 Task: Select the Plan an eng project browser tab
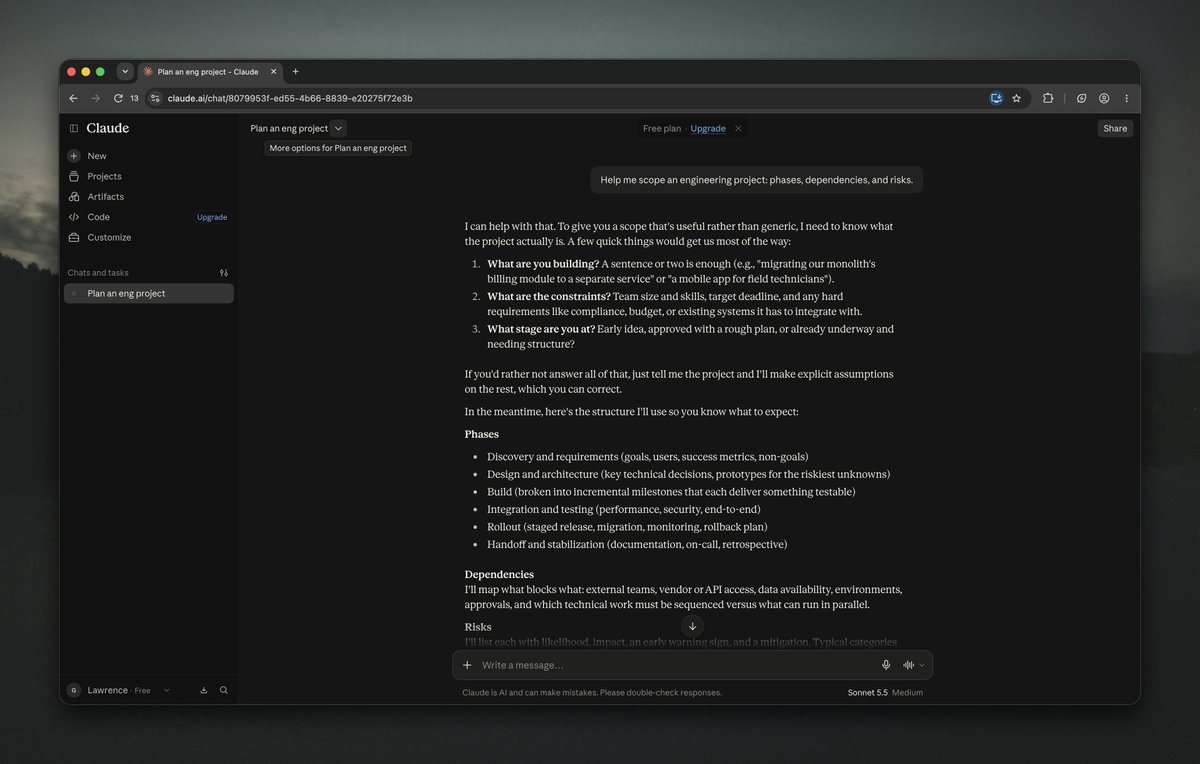tap(208, 72)
